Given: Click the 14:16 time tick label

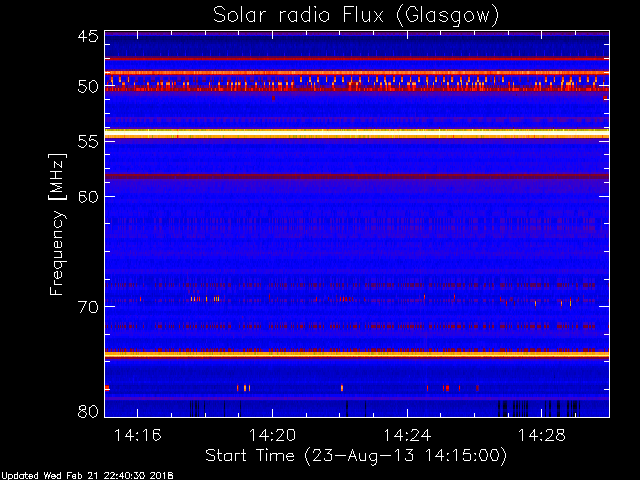Looking at the screenshot, I should click(x=138, y=435).
